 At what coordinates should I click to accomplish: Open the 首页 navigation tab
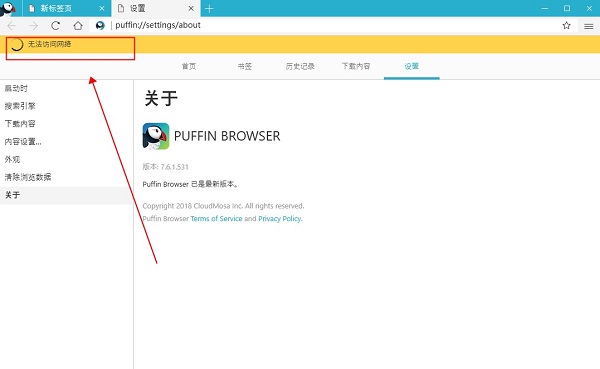(189, 66)
